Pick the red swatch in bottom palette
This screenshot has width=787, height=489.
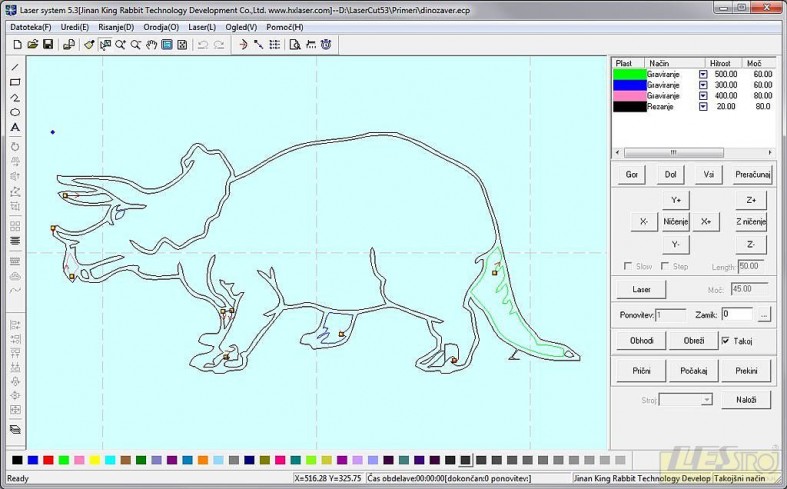coord(48,460)
